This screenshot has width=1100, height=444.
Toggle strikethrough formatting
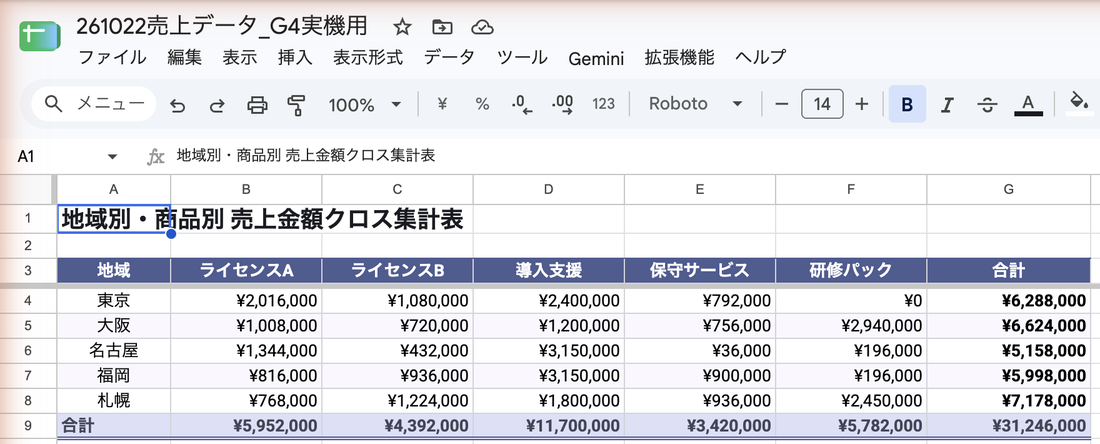987,105
